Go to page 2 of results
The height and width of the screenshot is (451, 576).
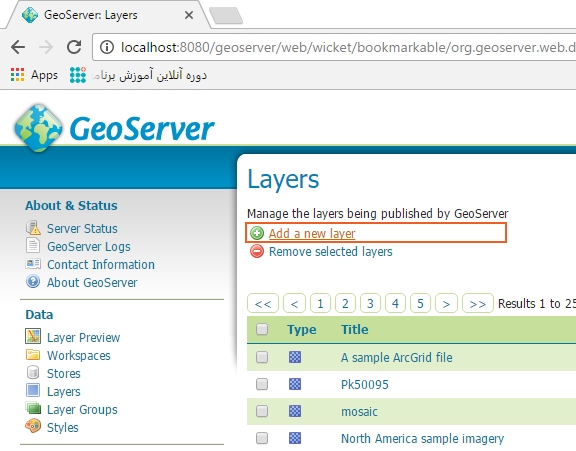pyautogui.click(x=345, y=303)
